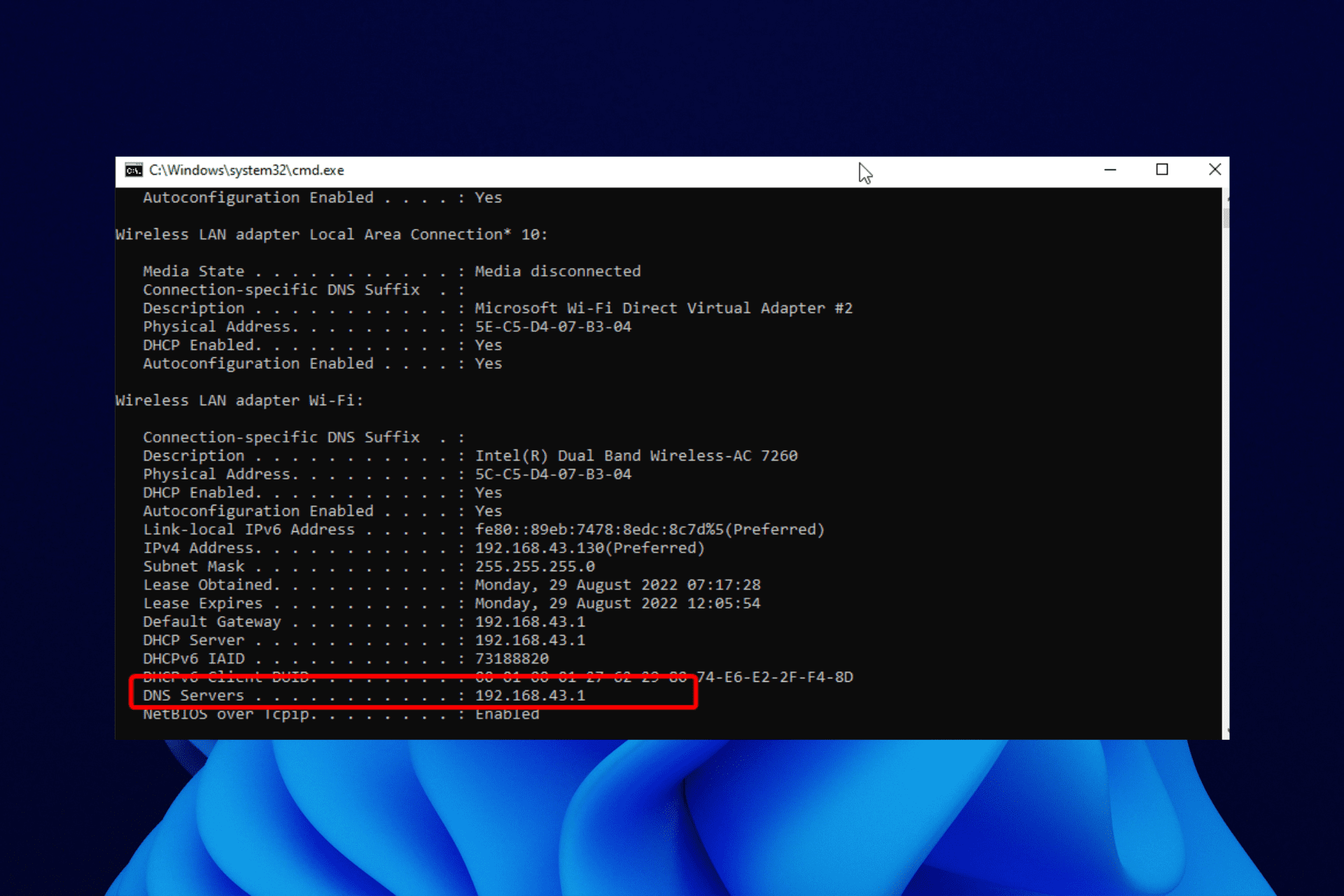Maximize the cmd.exe window
Image resolution: width=1344 pixels, height=896 pixels.
[x=1162, y=170]
